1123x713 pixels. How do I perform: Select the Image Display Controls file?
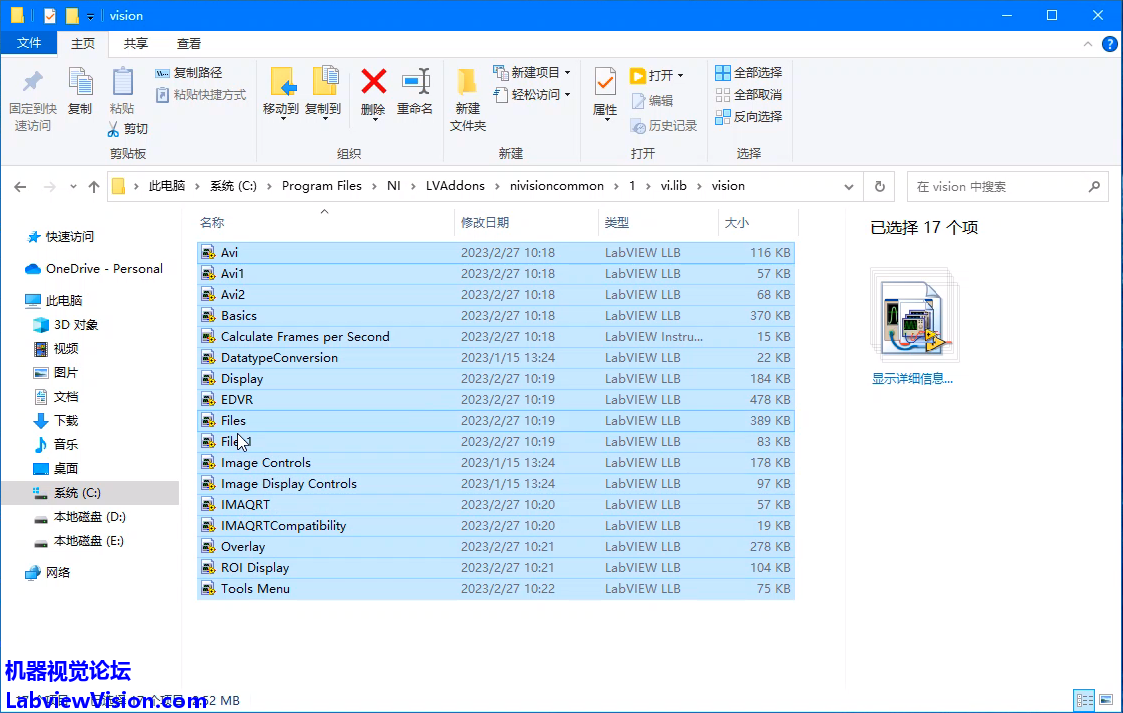[496, 483]
